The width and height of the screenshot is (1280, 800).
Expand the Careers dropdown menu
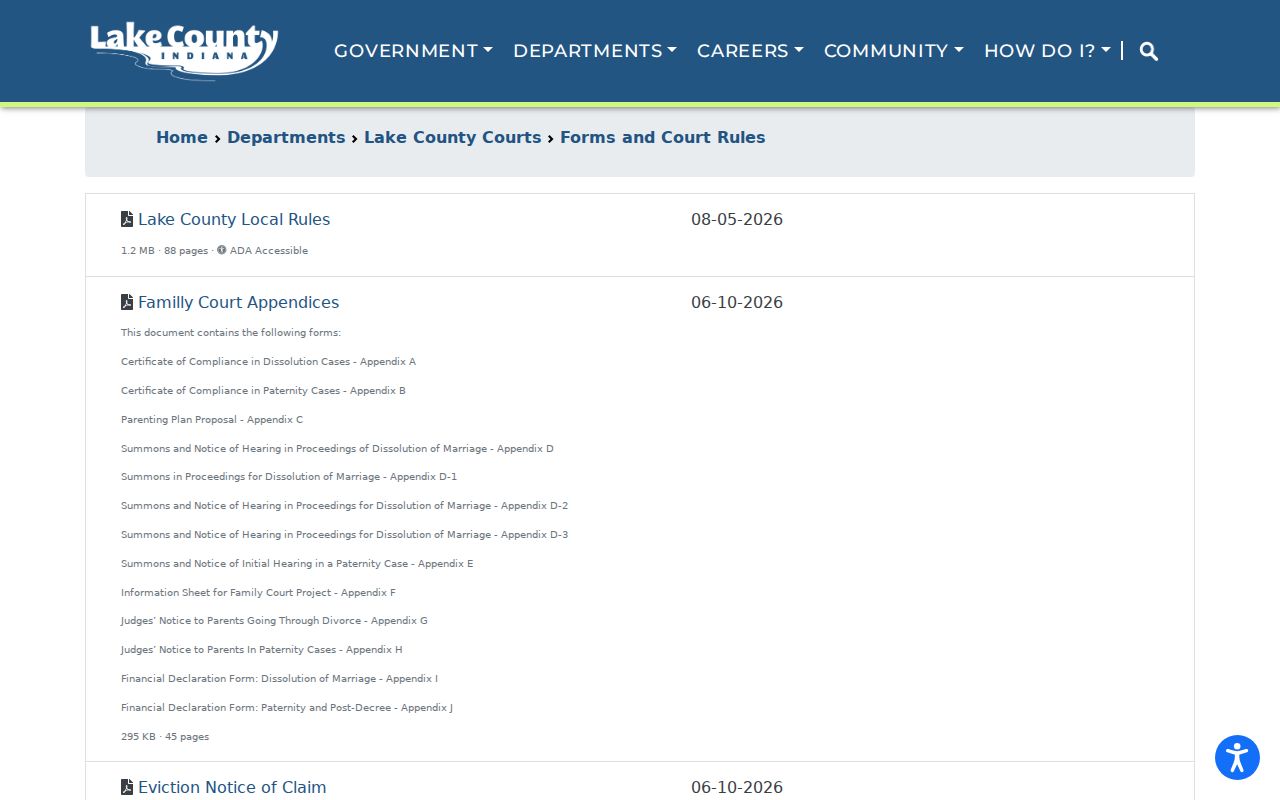click(x=750, y=50)
